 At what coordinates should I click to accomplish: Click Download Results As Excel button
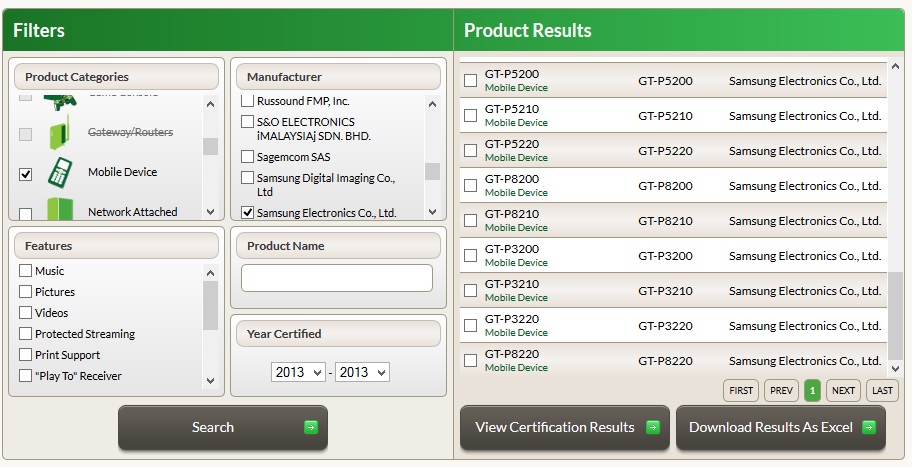[x=781, y=427]
